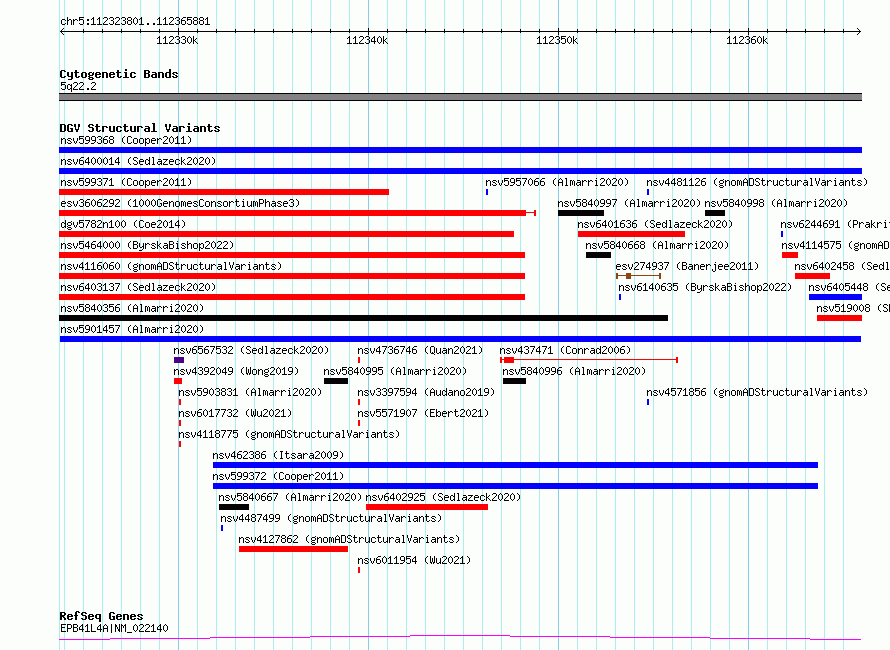Click the nsv6401636 (Sedlazeck2020) red bar
This screenshot has width=890, height=650.
point(631,234)
